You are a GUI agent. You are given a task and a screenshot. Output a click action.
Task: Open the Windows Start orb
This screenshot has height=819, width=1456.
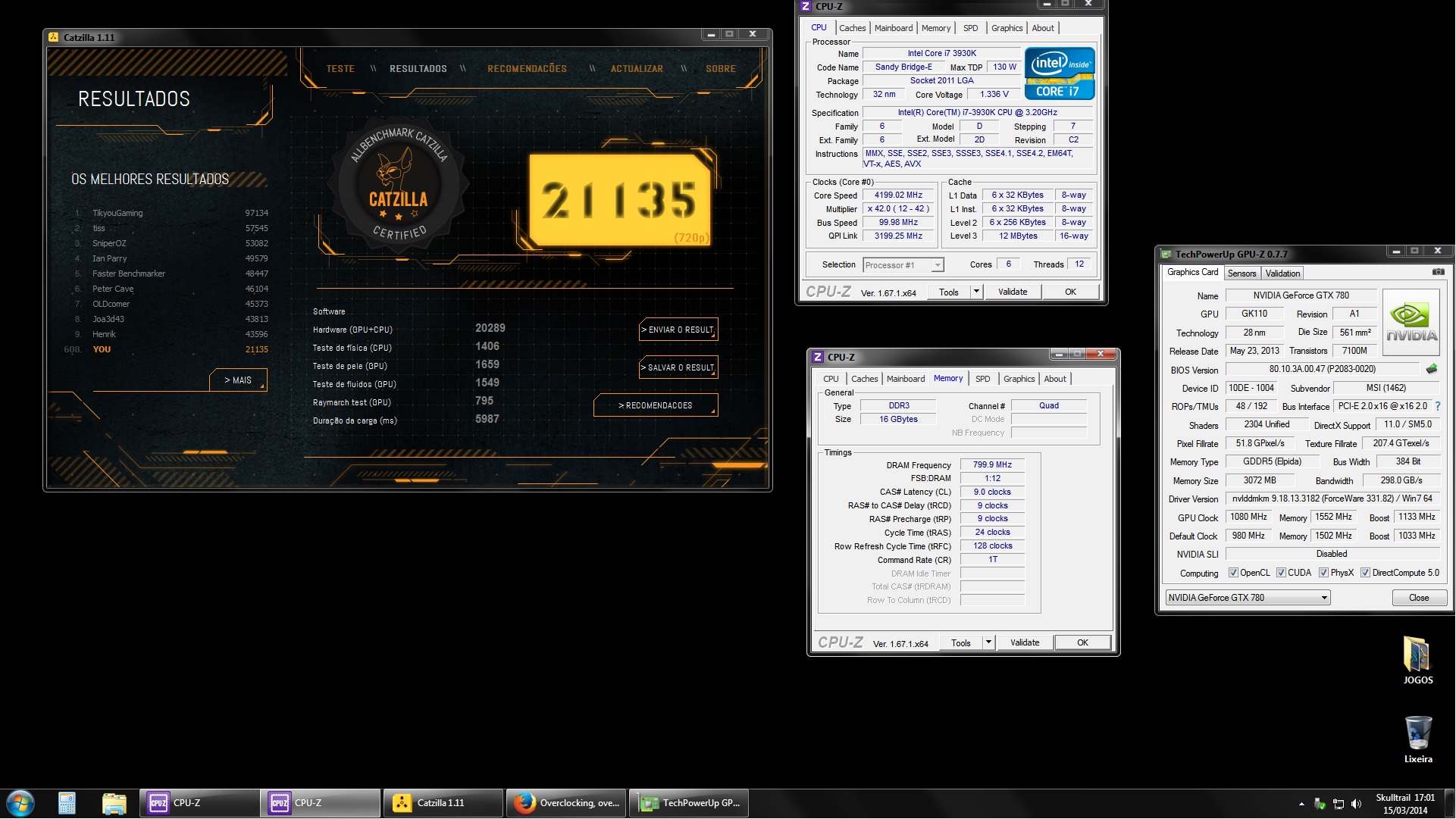[x=20, y=803]
